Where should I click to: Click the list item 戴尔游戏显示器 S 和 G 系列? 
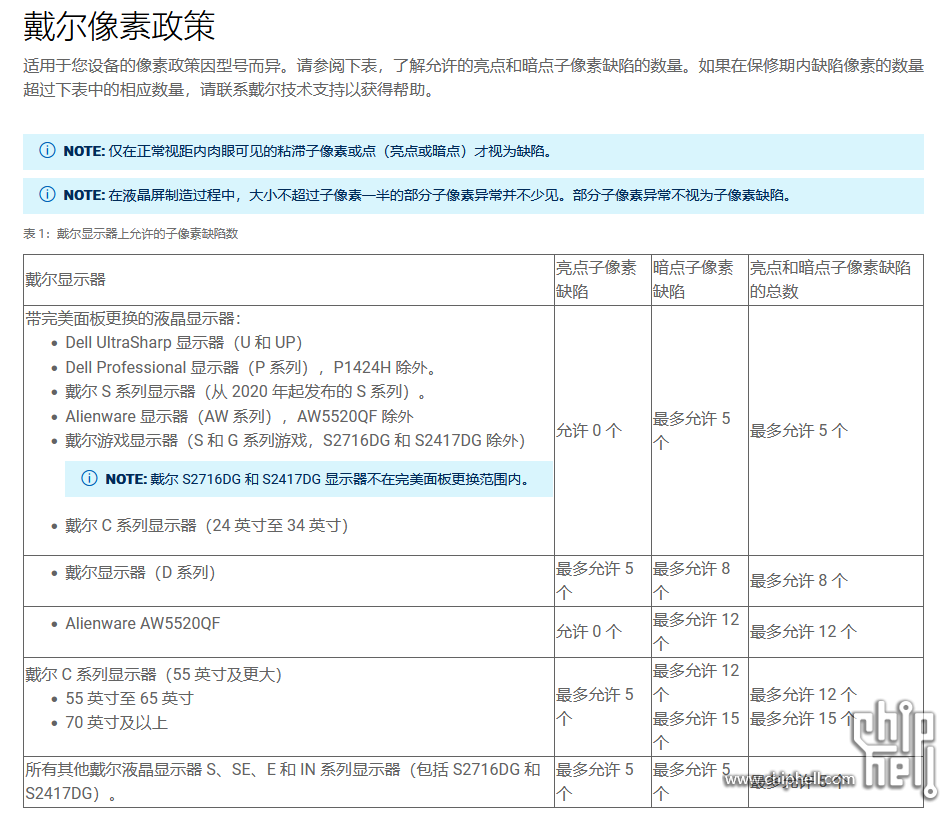click(x=295, y=441)
